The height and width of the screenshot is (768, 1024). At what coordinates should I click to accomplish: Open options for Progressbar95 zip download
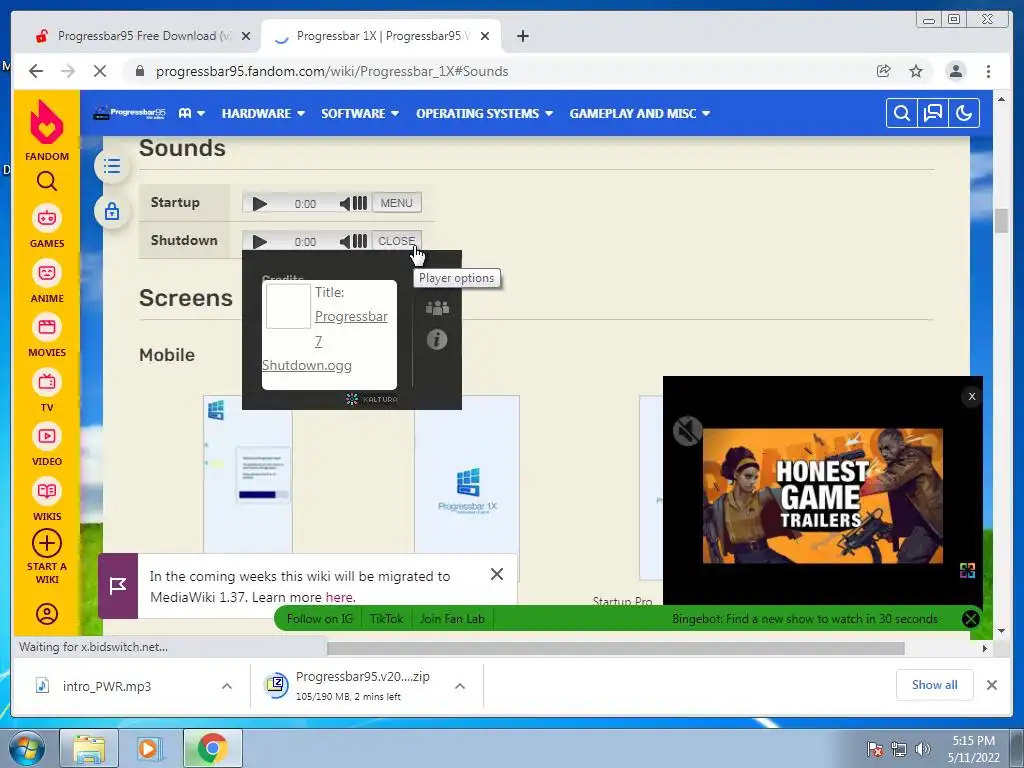[460, 686]
